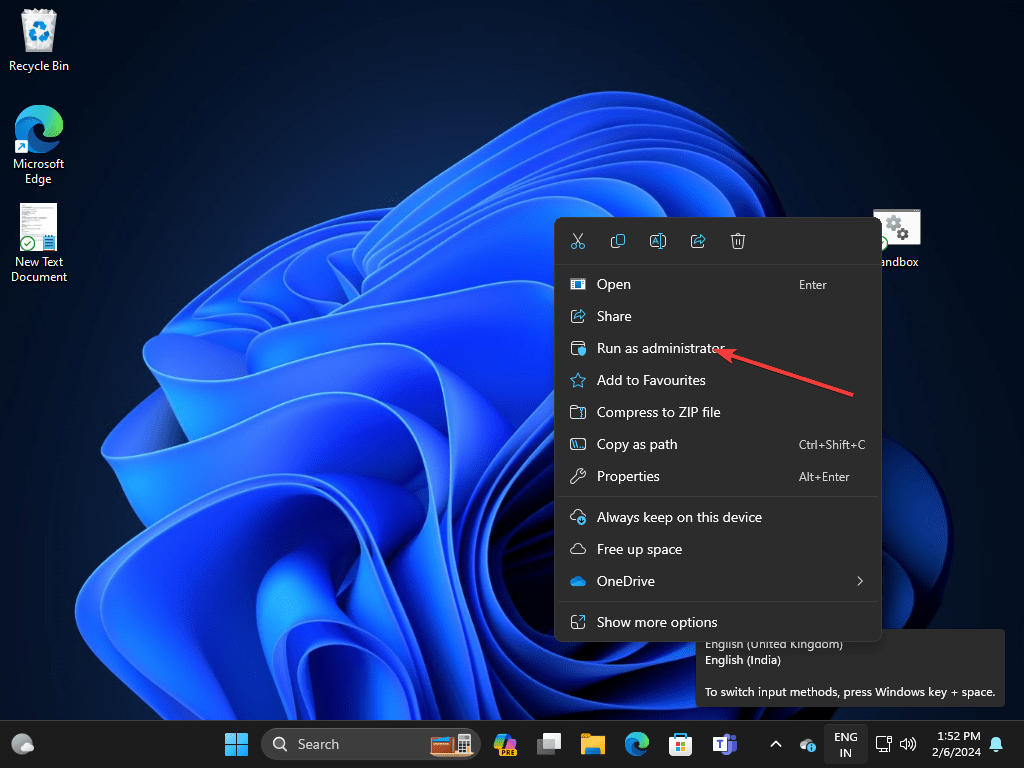Click the volume speaker tray icon

tap(908, 744)
